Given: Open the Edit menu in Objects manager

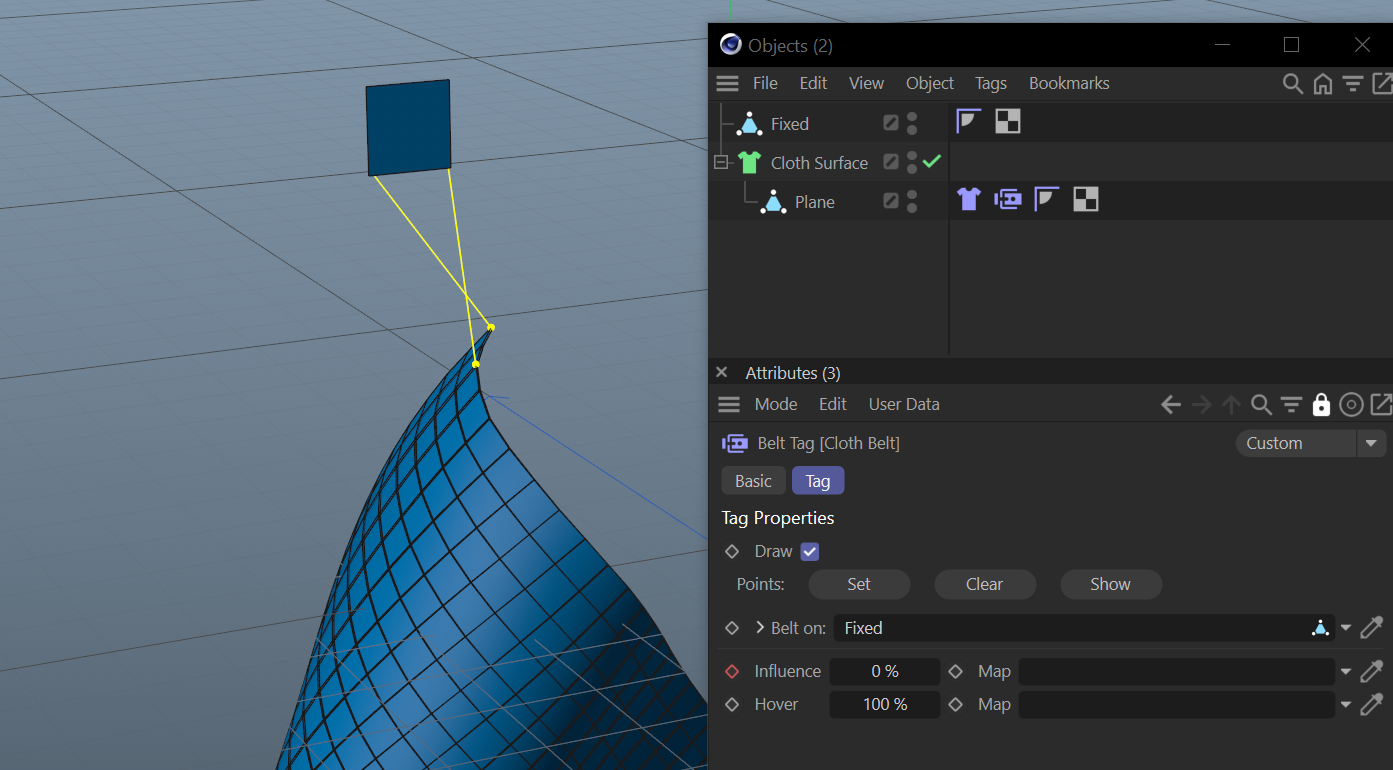Looking at the screenshot, I should 813,83.
